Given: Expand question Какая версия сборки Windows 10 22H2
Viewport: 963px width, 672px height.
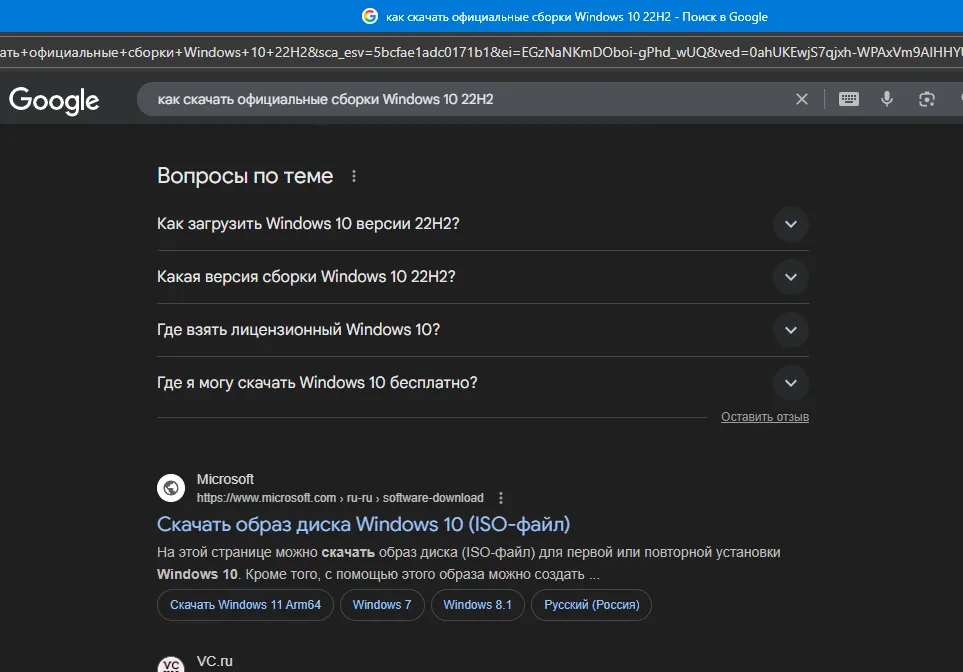Looking at the screenshot, I should tap(790, 277).
